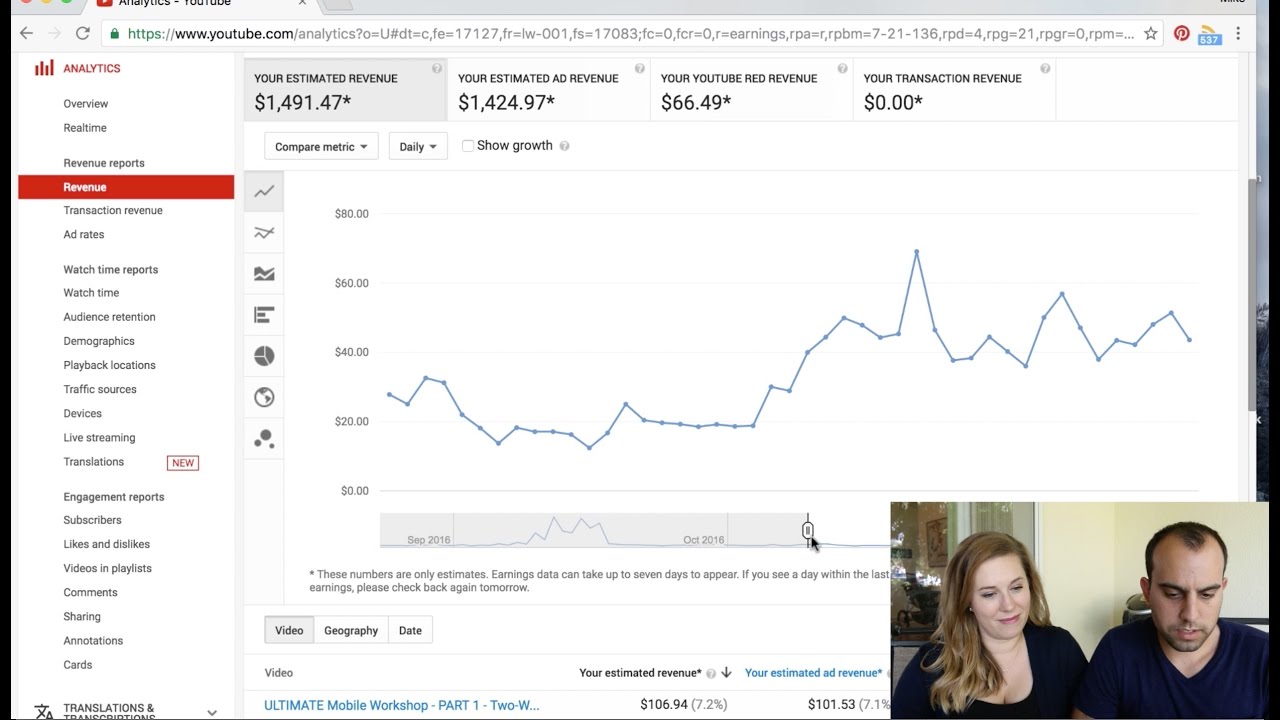Click the browser forward arrow
The image size is (1280, 720).
54,33
